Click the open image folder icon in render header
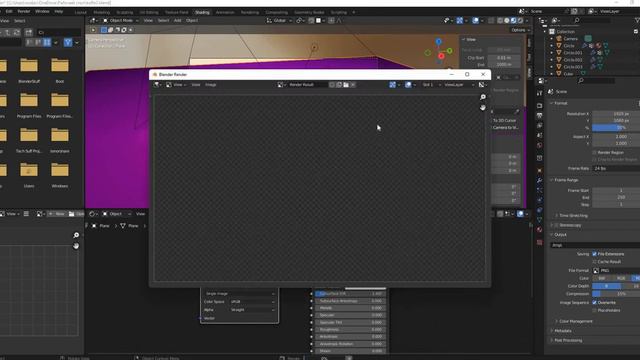This screenshot has width=640, height=360. pyautogui.click(x=346, y=85)
